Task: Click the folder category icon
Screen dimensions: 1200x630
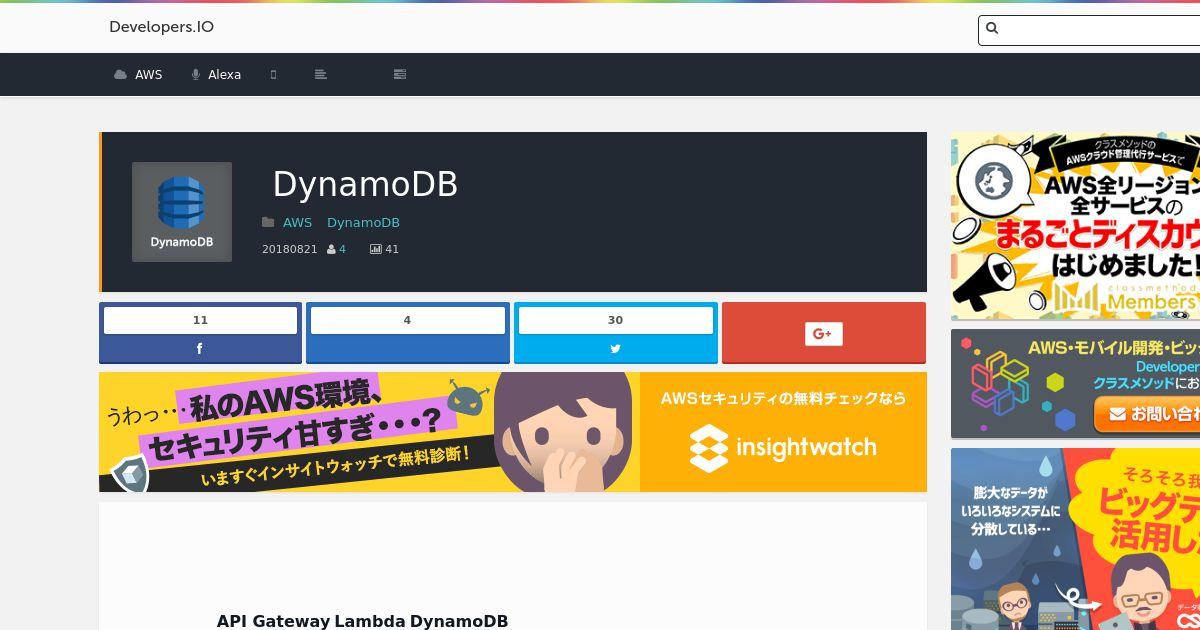Action: pos(268,223)
